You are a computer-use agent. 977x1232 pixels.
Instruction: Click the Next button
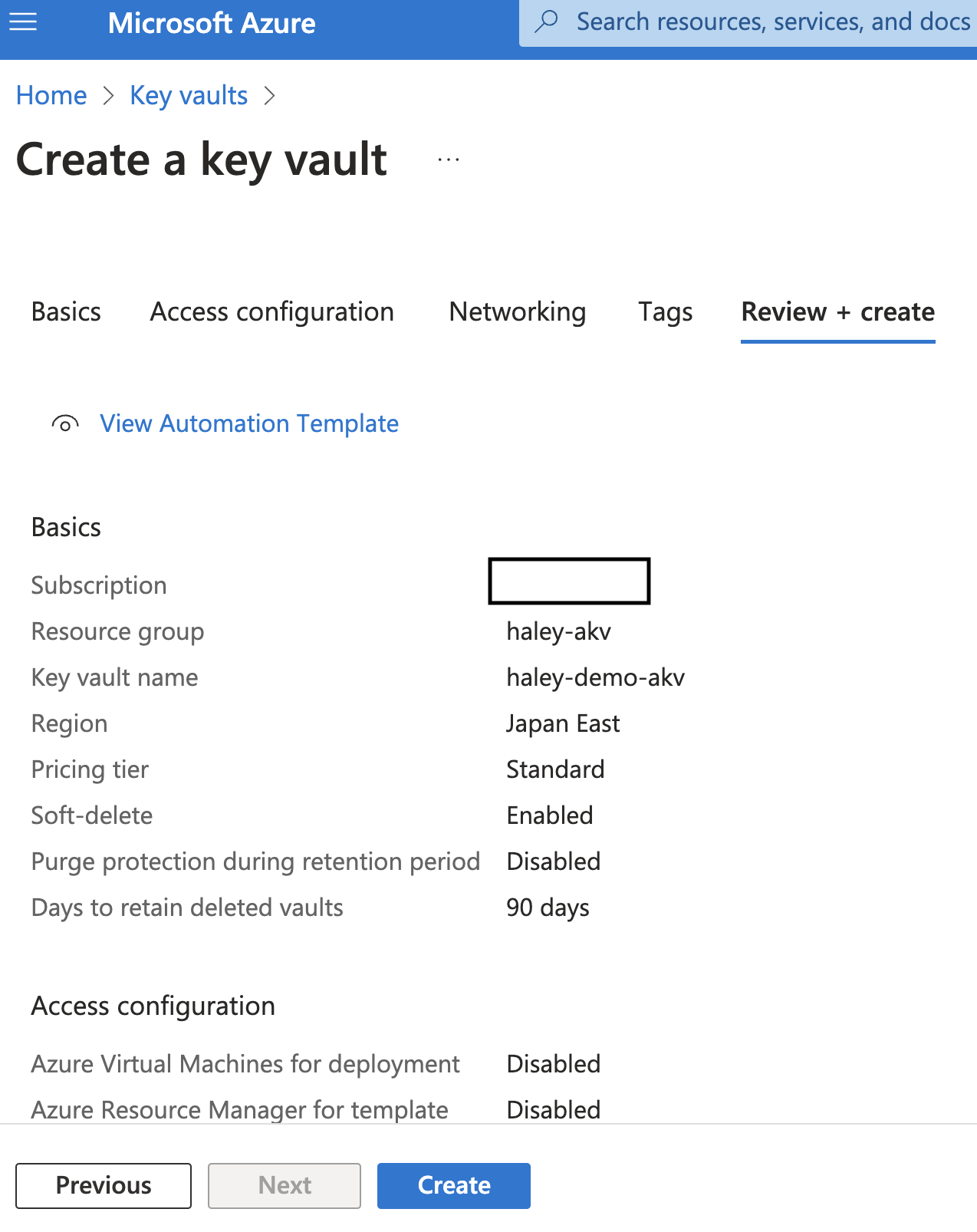point(284,1185)
